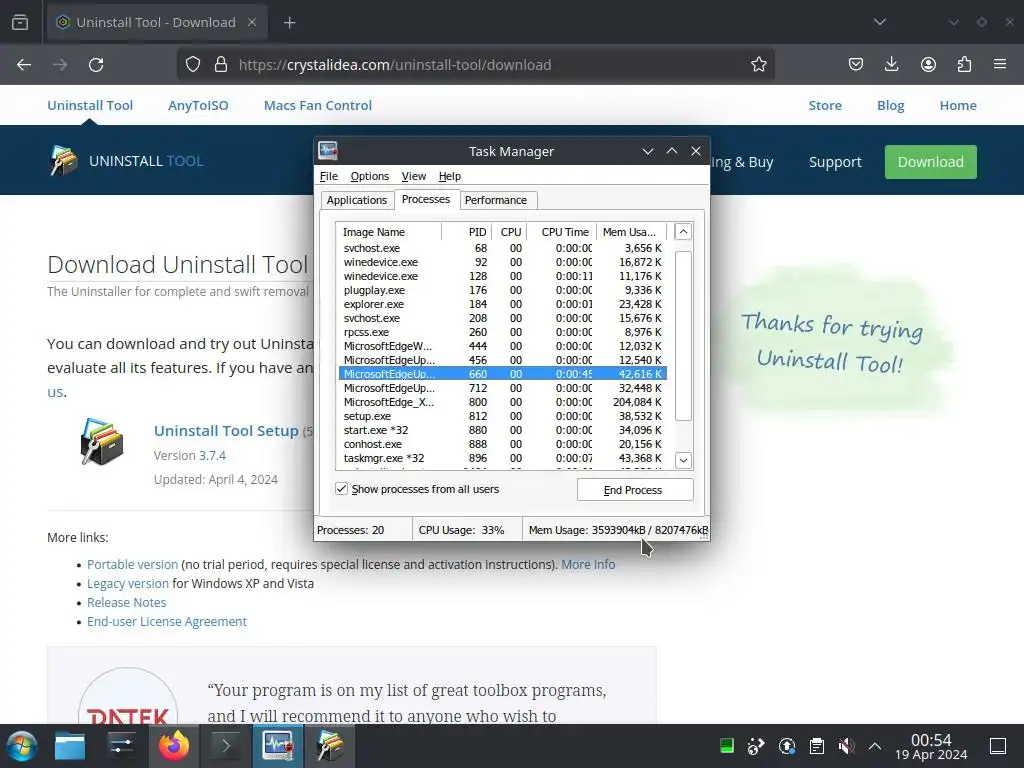Viewport: 1024px width, 768px height.
Task: Open the Blog link
Action: (890, 105)
